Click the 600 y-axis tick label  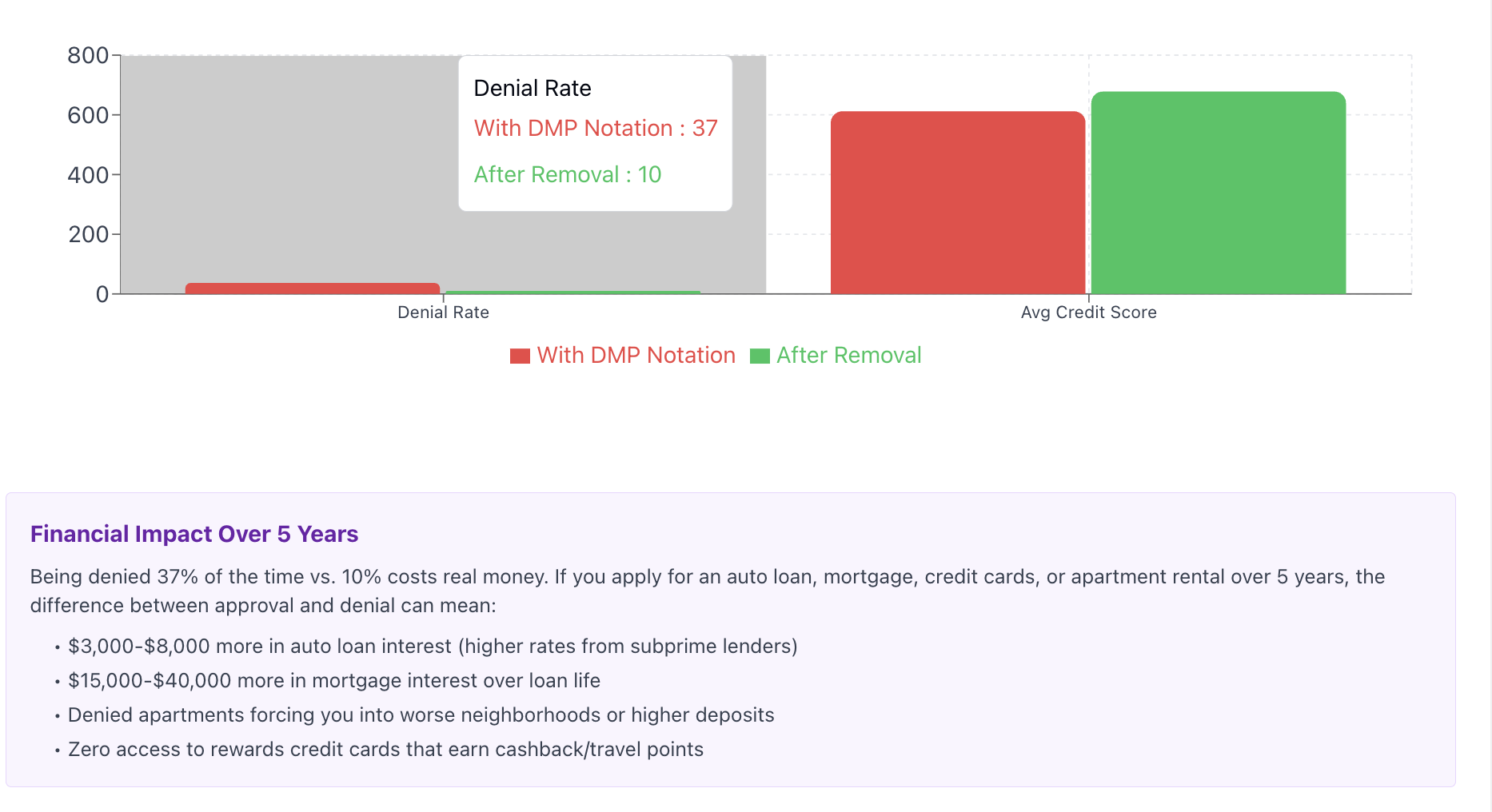coord(88,115)
